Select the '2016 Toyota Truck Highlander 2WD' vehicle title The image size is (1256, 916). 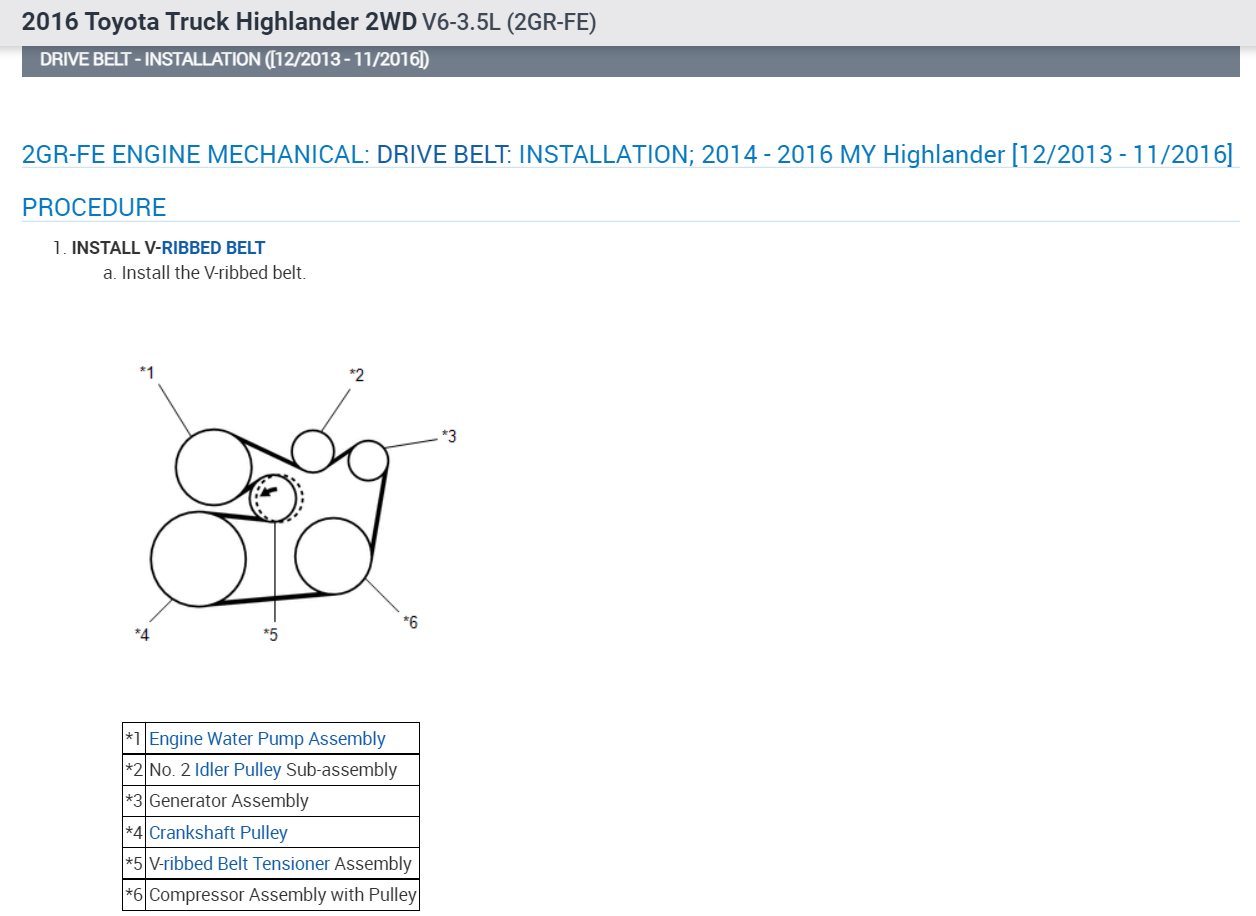point(220,21)
